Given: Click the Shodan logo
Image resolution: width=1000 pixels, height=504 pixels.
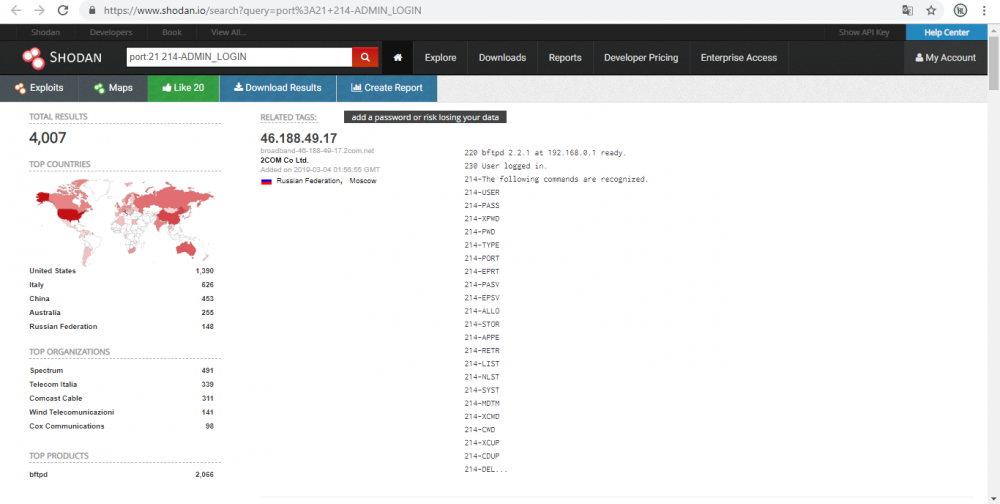Looking at the screenshot, I should (x=62, y=57).
